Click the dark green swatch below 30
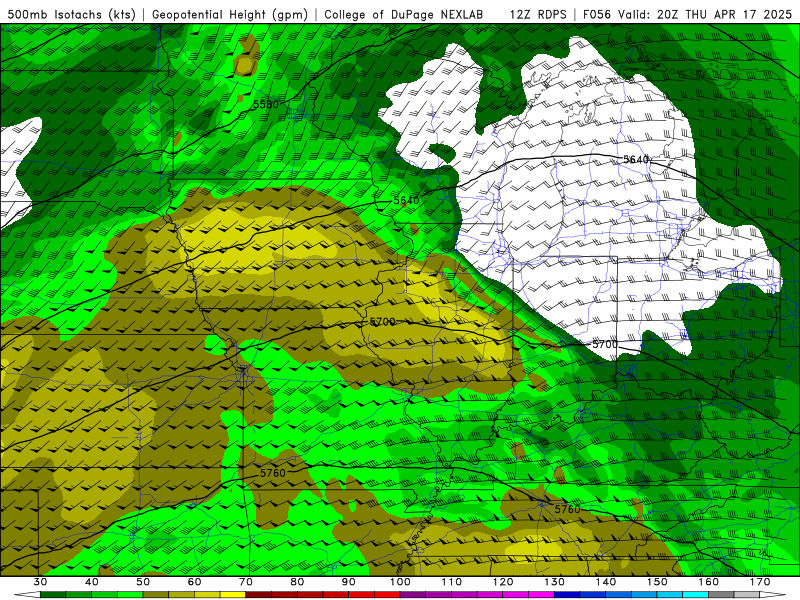 [53, 595]
